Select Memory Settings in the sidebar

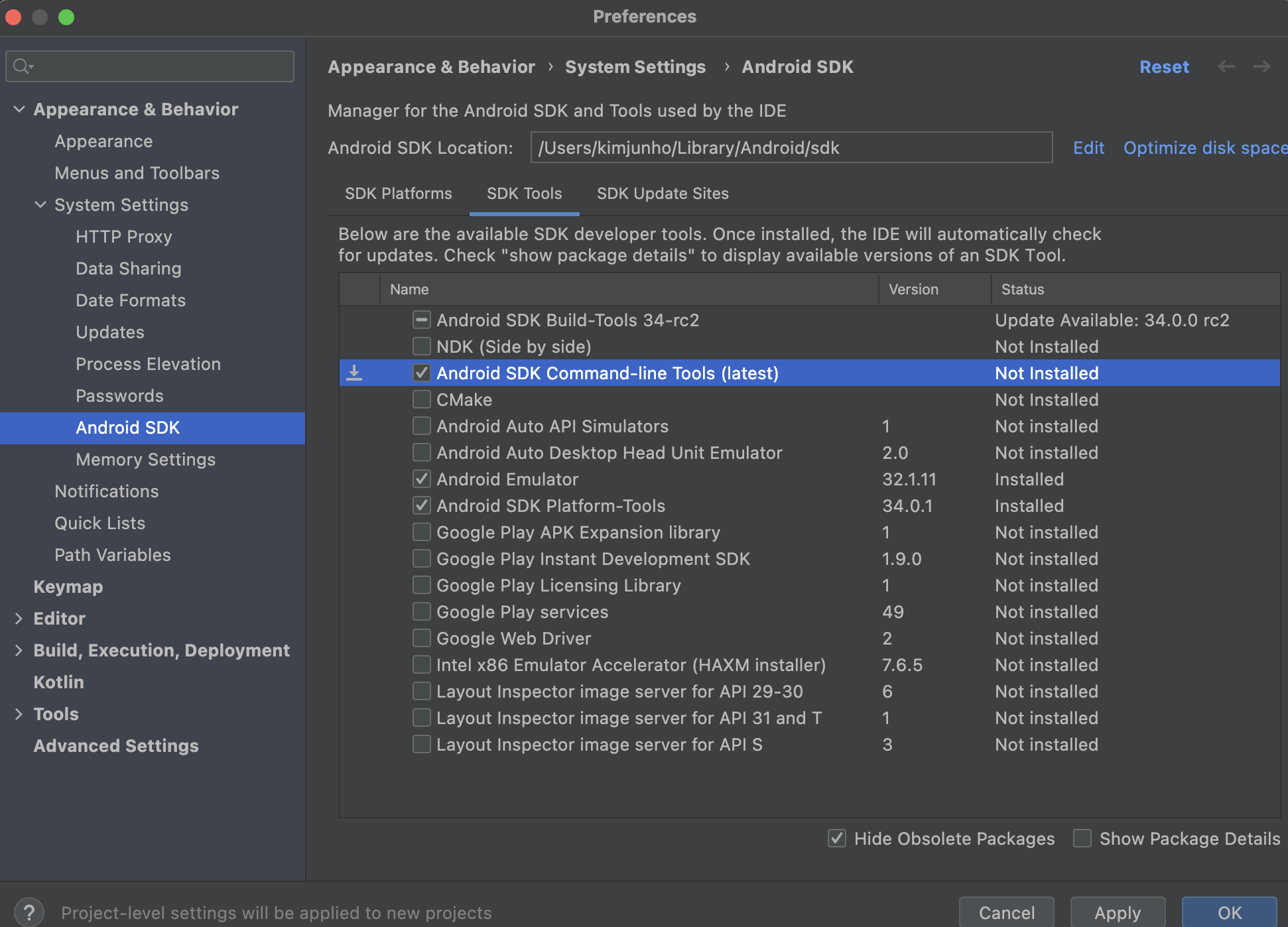pos(145,460)
